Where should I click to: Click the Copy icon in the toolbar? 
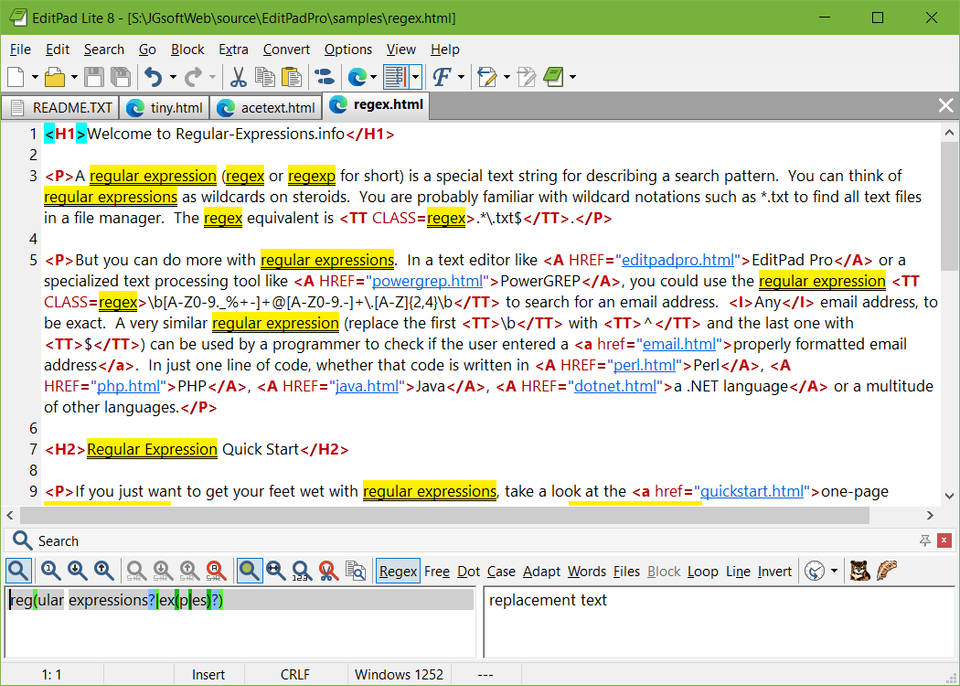coord(265,77)
